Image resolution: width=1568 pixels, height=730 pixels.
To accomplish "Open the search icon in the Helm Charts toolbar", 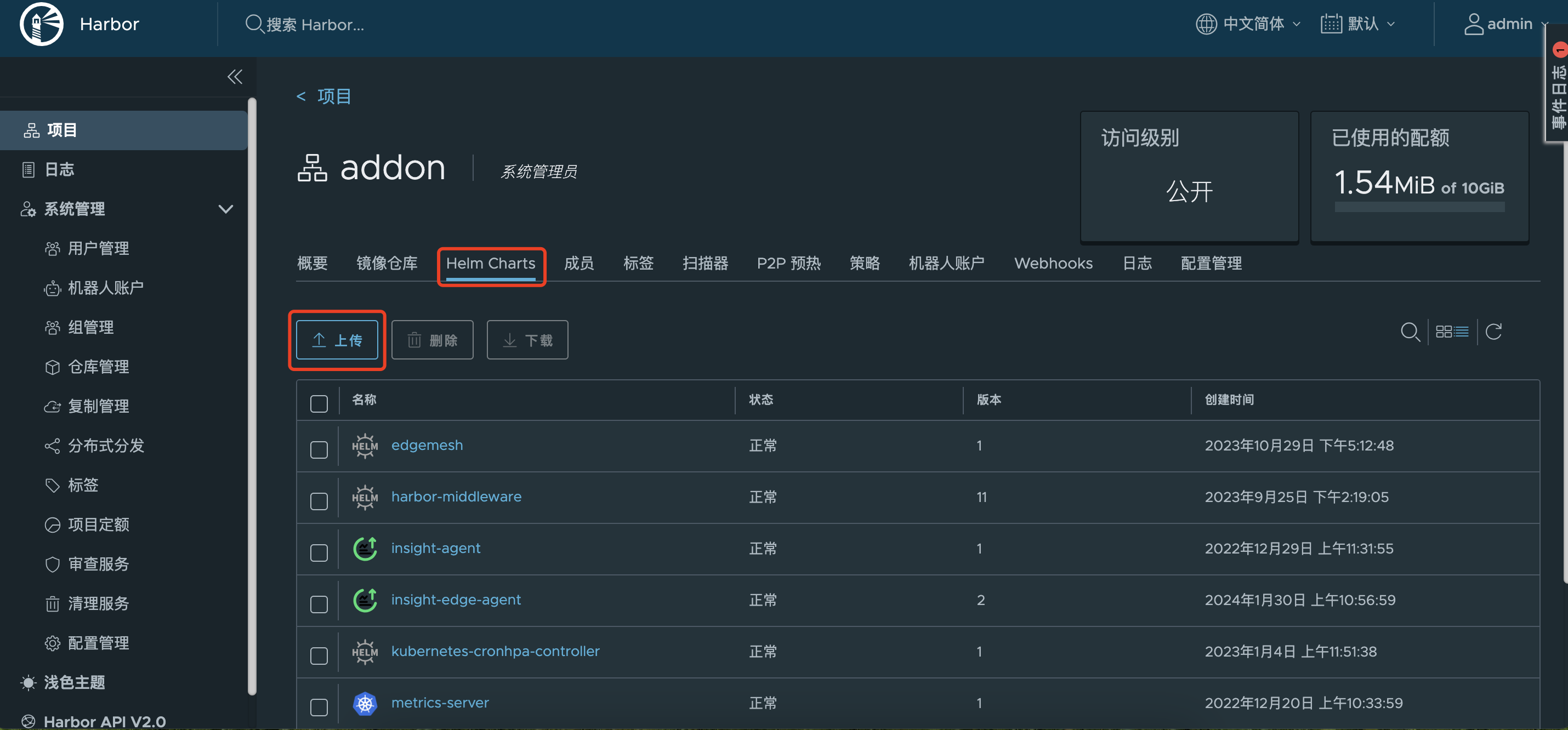I will [x=1411, y=332].
